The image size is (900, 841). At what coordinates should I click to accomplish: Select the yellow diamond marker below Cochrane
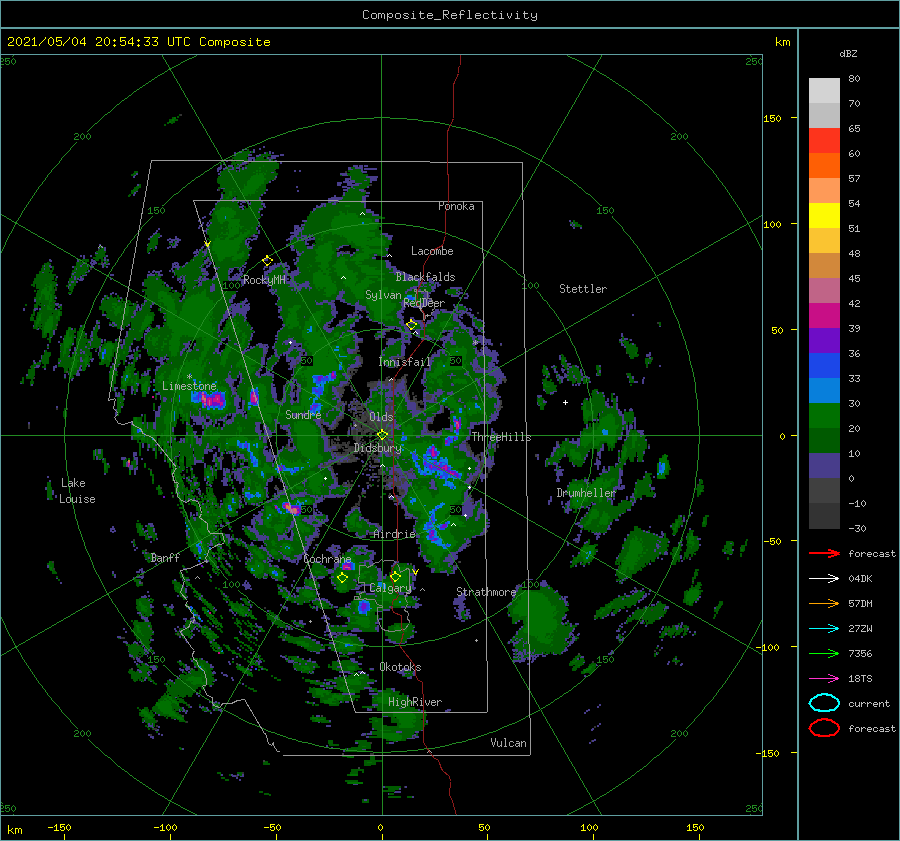(x=342, y=578)
